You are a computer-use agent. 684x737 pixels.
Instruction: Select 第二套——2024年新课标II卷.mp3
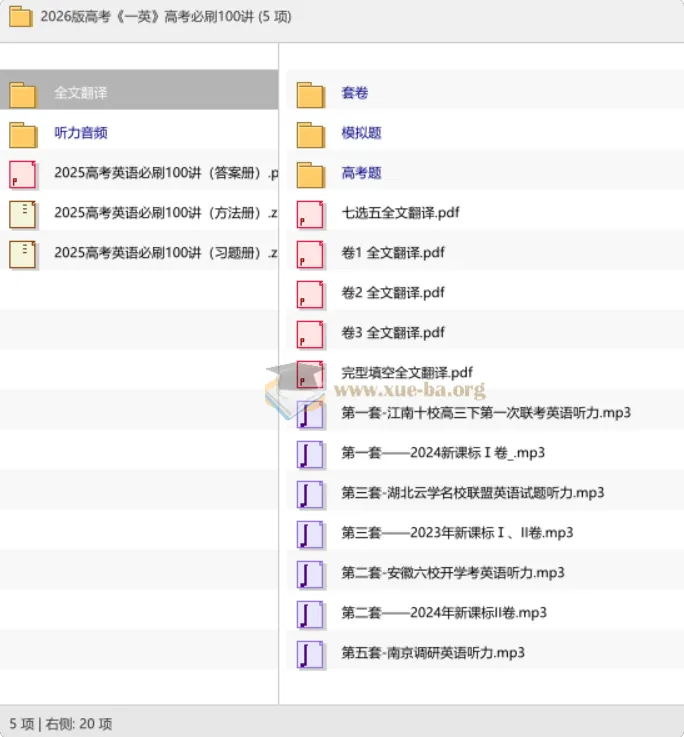click(x=444, y=612)
